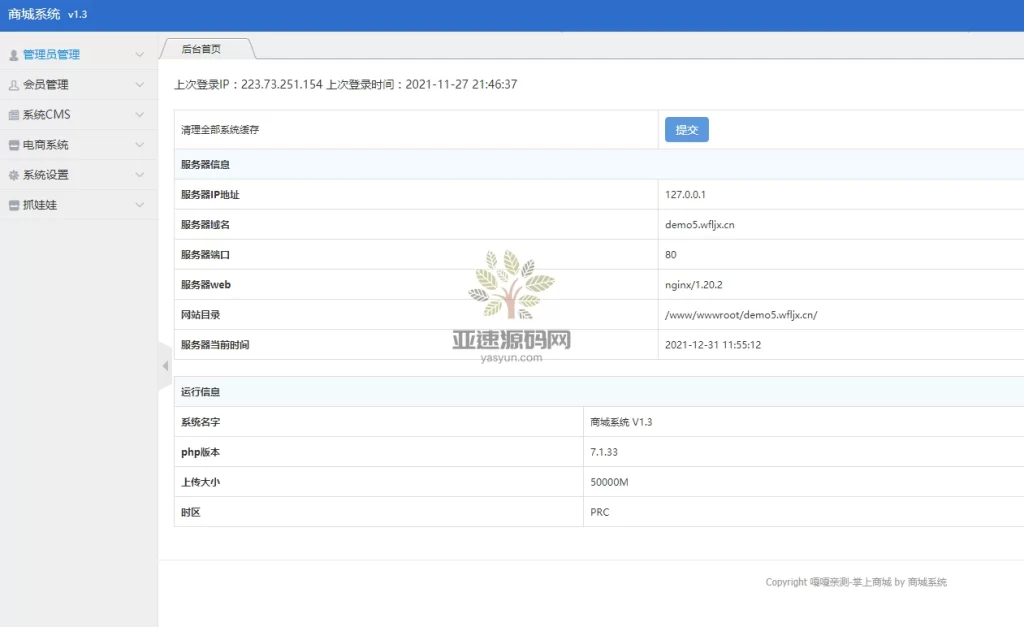
Task: Click the 商城系统 v1.3 logo in header
Action: pyautogui.click(x=46, y=14)
